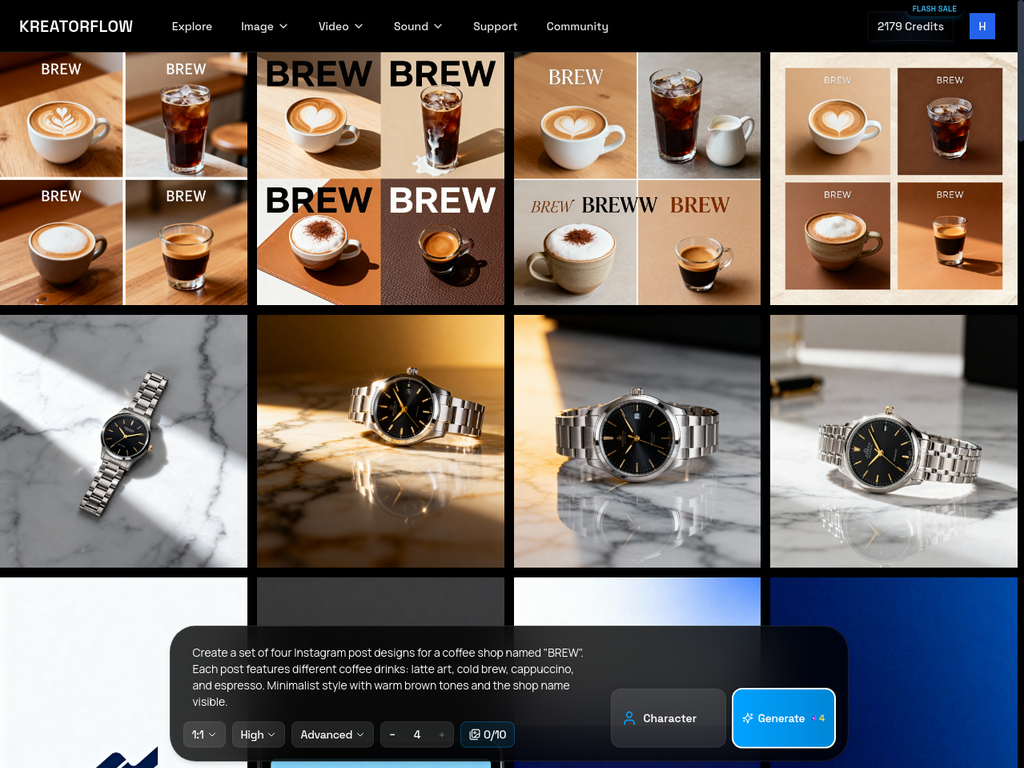This screenshot has height=768, width=1024.
Task: Expand the Advanced settings dropdown
Action: pyautogui.click(x=332, y=734)
